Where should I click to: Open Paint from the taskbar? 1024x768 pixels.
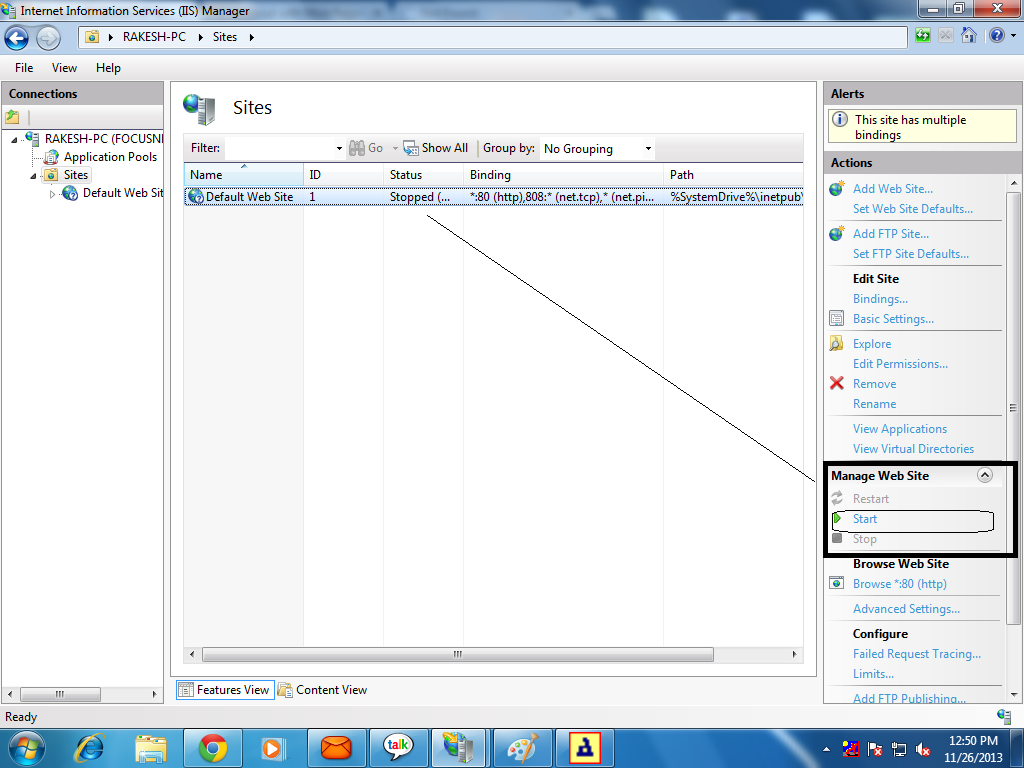522,747
